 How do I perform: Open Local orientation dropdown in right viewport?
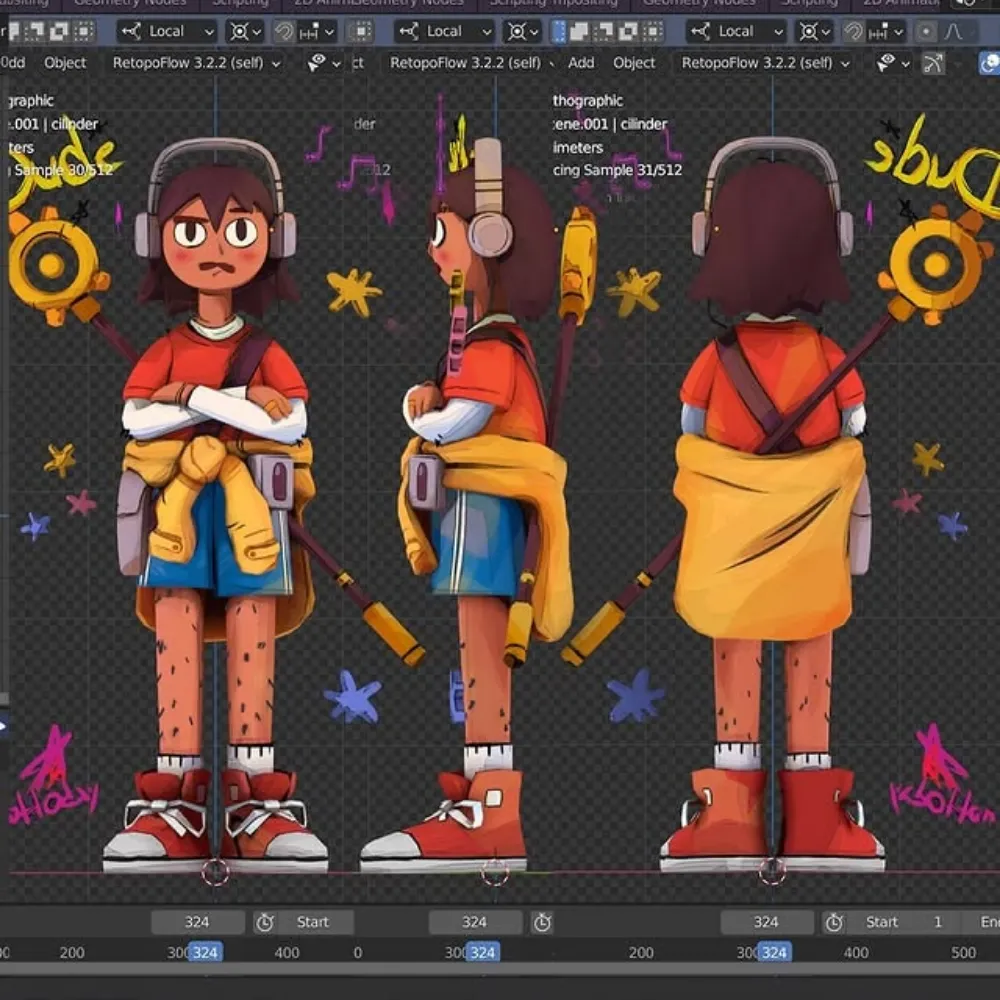pyautogui.click(x=737, y=31)
